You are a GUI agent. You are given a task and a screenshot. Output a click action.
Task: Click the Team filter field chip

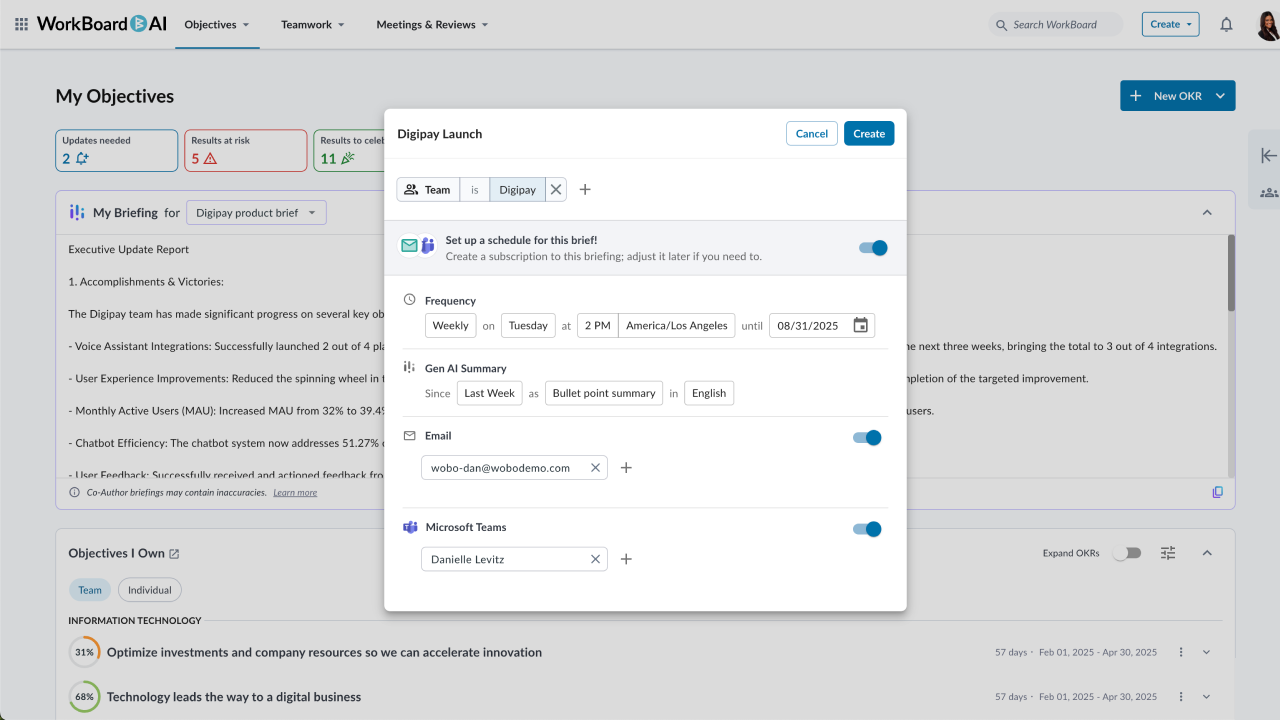tap(429, 189)
